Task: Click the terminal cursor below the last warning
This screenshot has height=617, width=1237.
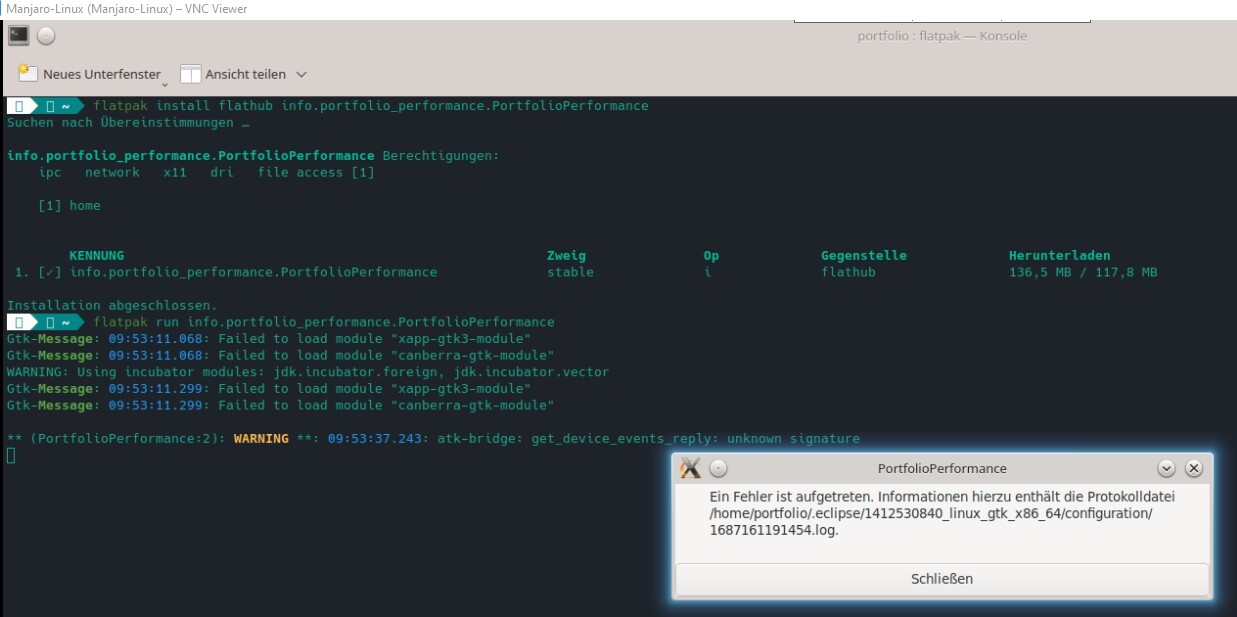Action: tap(11, 456)
